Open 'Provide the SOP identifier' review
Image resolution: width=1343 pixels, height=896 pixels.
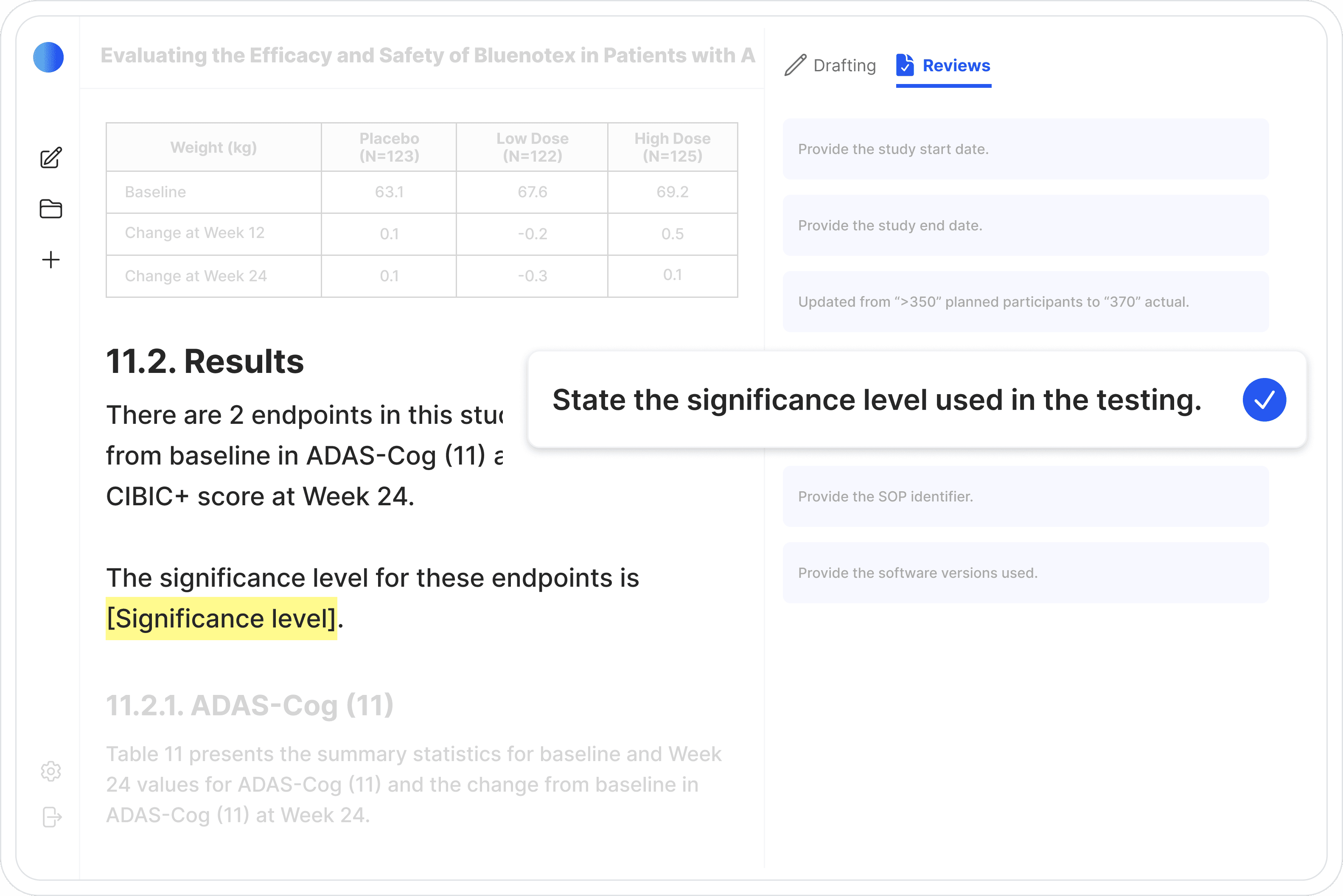(x=1025, y=496)
